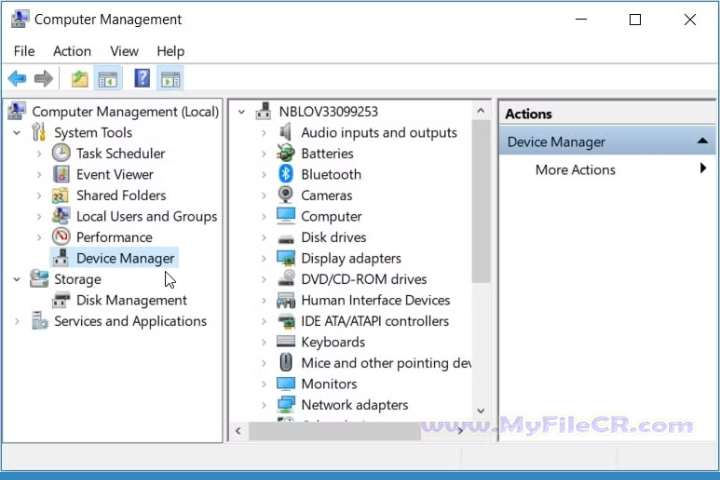Click the Batteries icon
Viewport: 720px width, 480px height.
click(x=286, y=152)
